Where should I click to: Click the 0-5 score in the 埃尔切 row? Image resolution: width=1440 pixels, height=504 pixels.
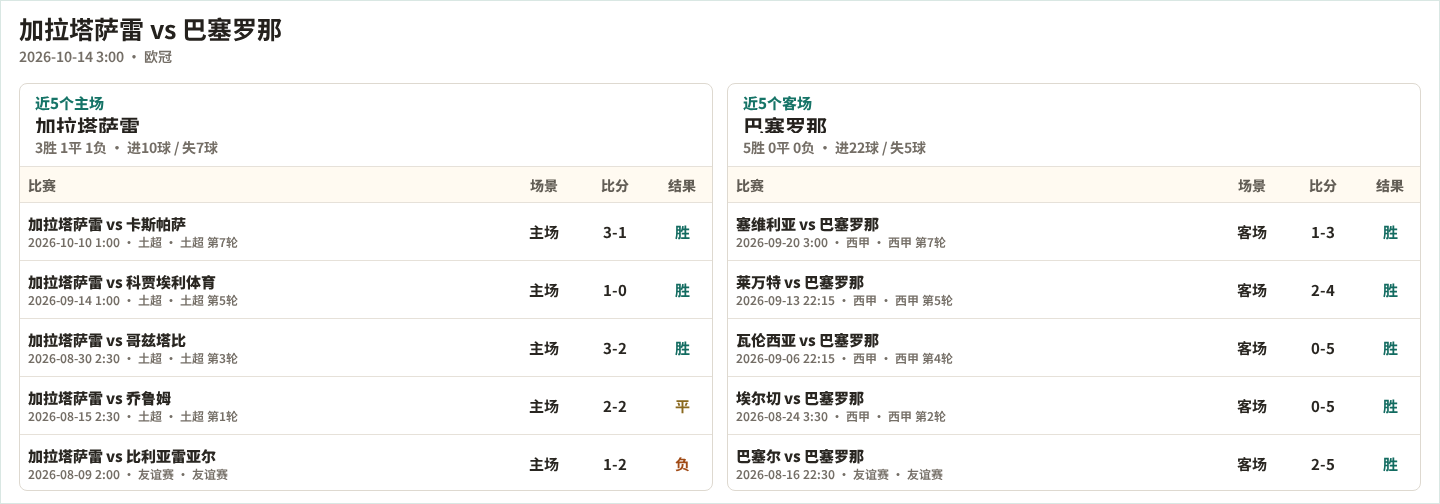tap(1323, 406)
